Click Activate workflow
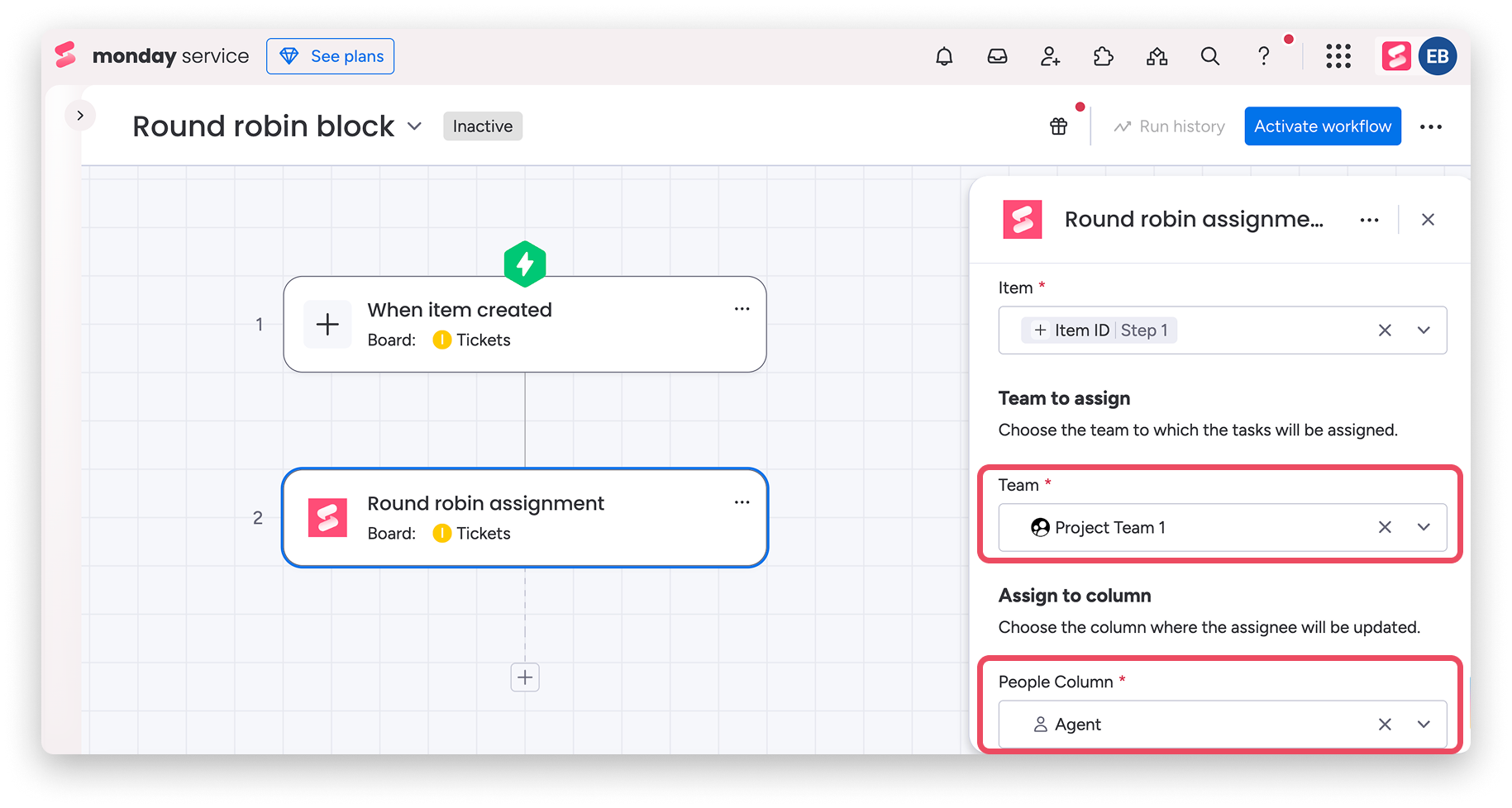The height and width of the screenshot is (808, 1512). 1323,126
